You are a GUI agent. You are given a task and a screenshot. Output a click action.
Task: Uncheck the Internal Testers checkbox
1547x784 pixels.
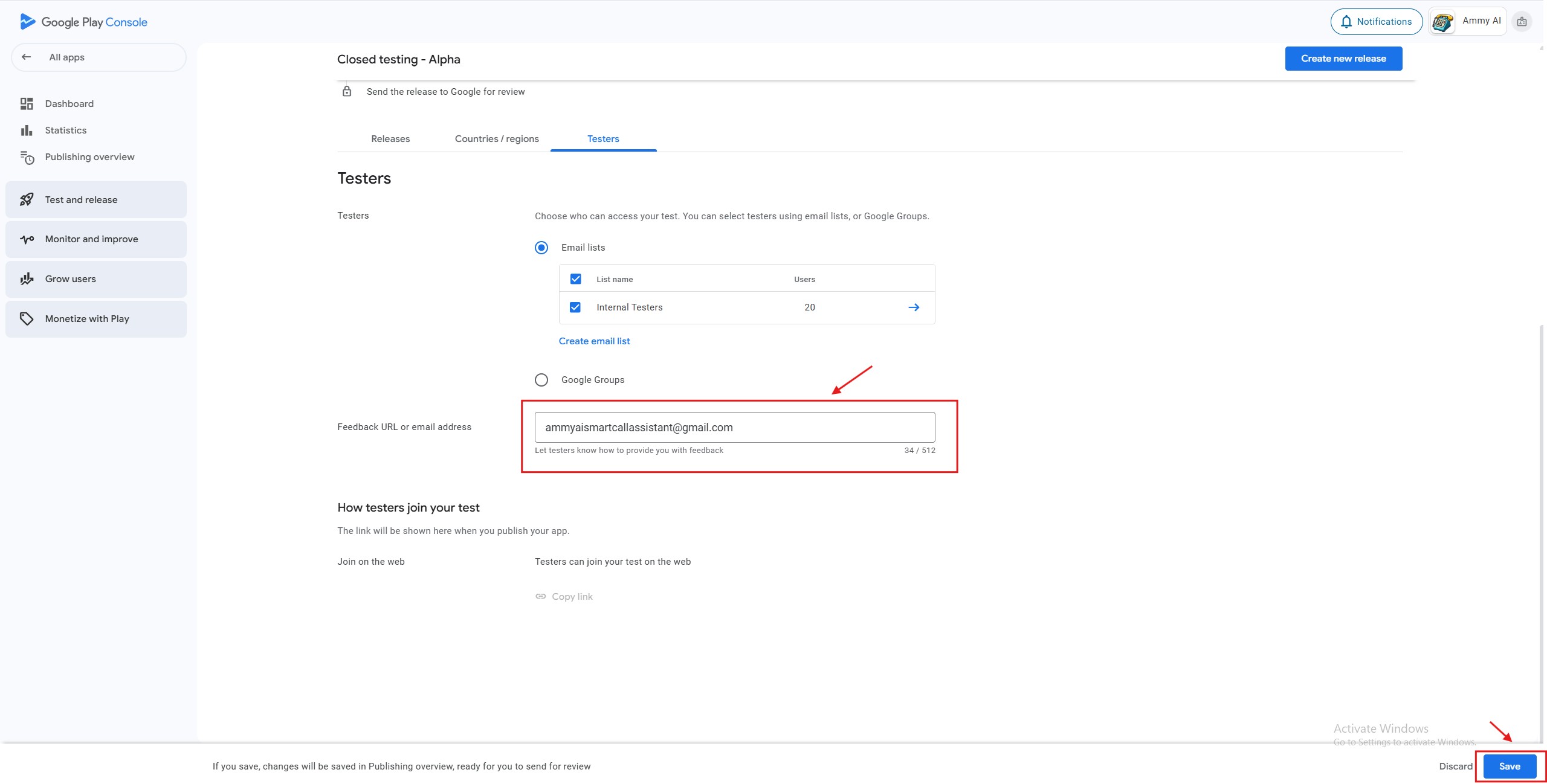(575, 307)
